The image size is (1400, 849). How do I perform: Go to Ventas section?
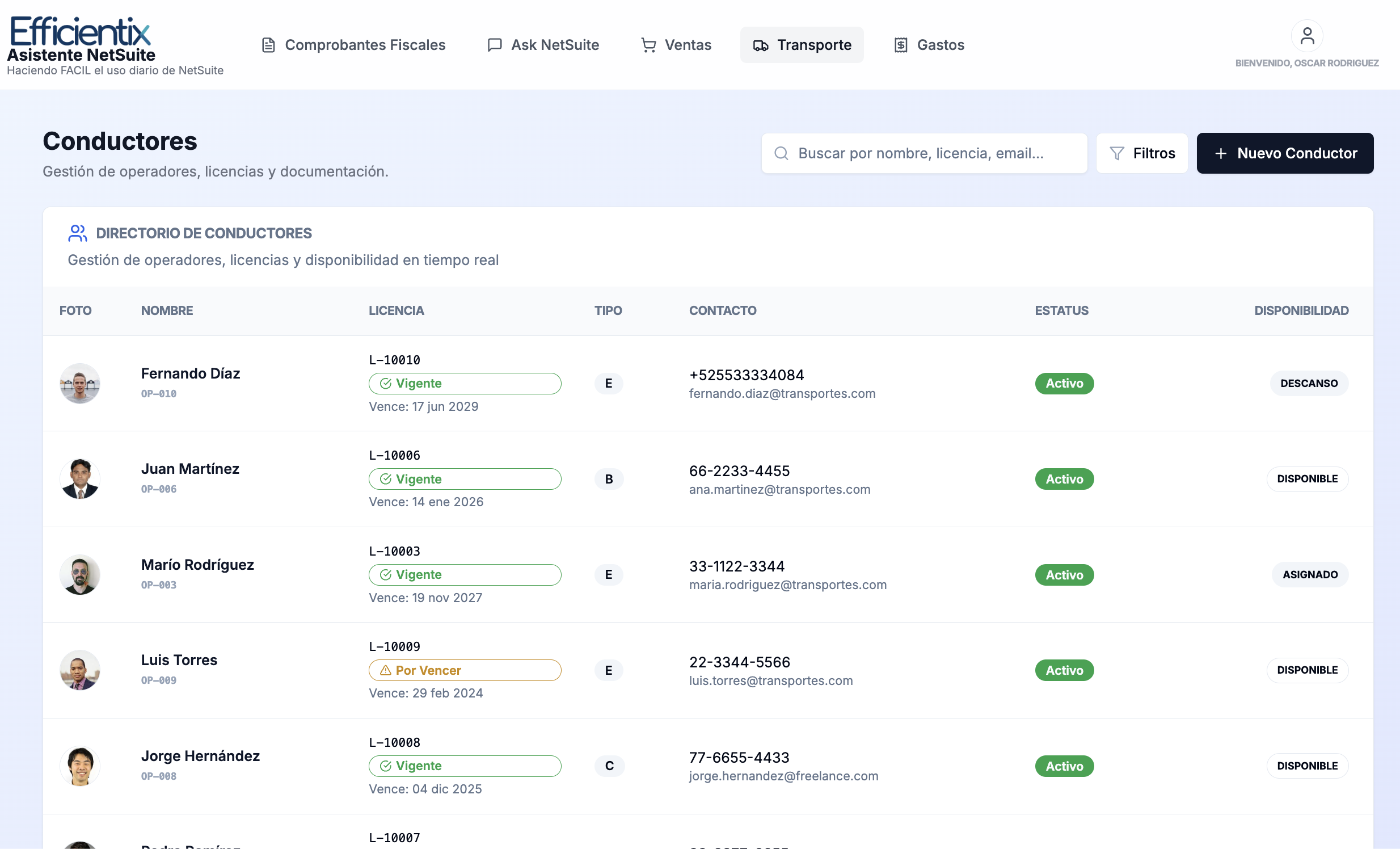pyautogui.click(x=676, y=45)
